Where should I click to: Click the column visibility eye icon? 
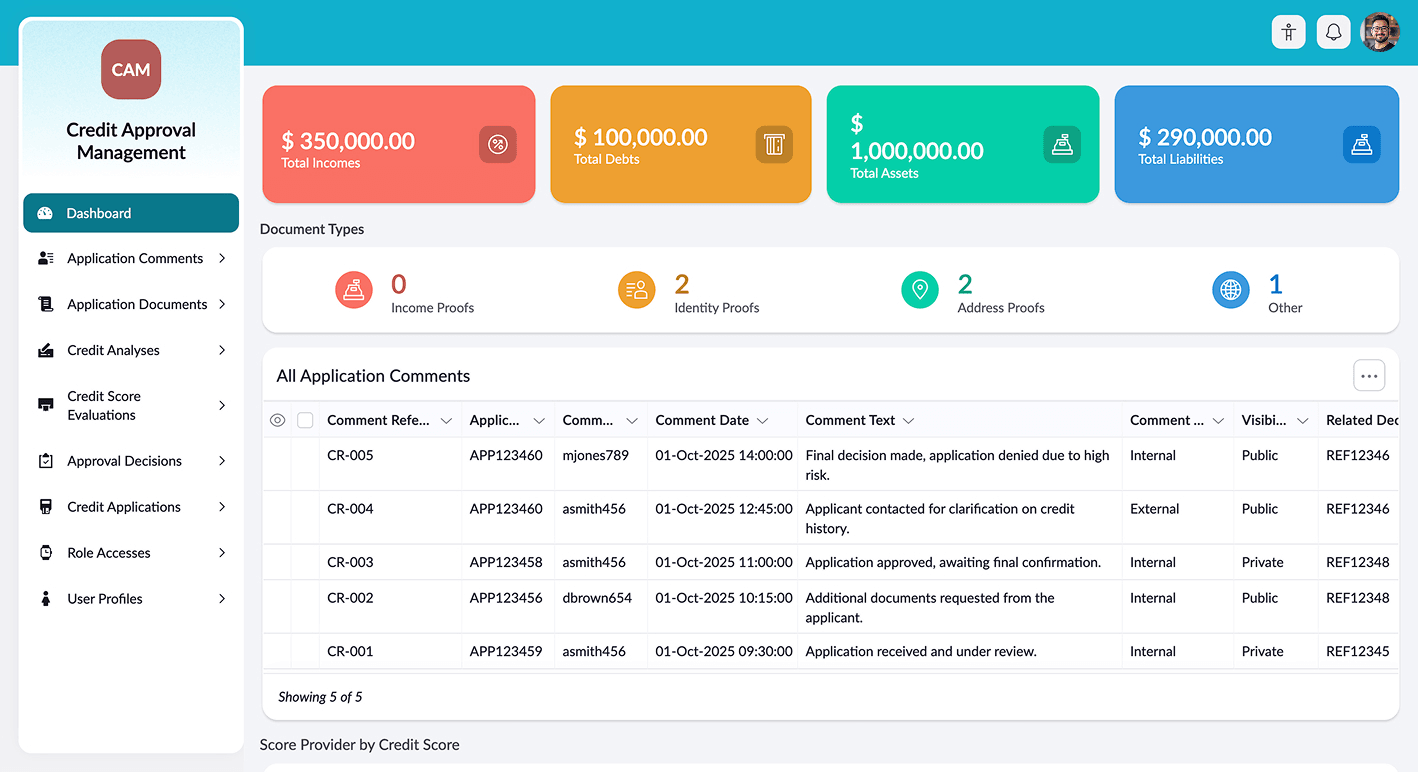pyautogui.click(x=277, y=420)
